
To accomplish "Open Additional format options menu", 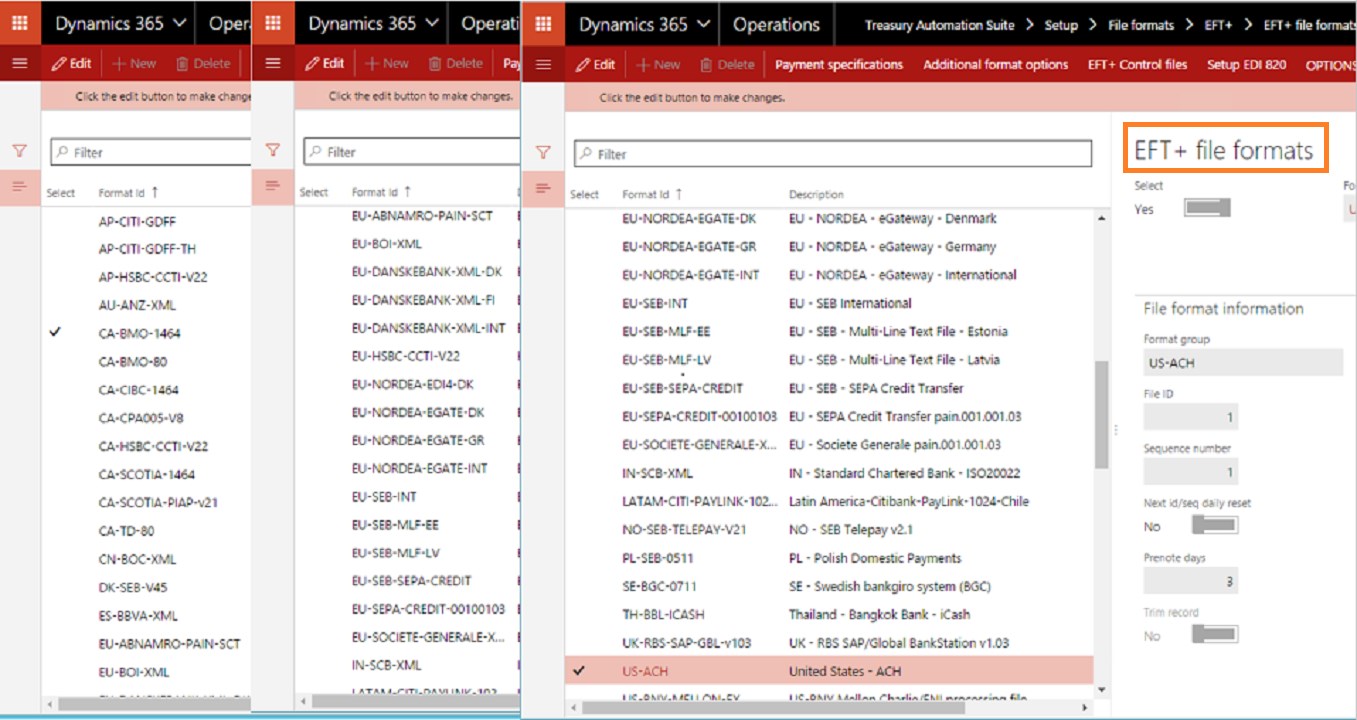I will tap(995, 64).
